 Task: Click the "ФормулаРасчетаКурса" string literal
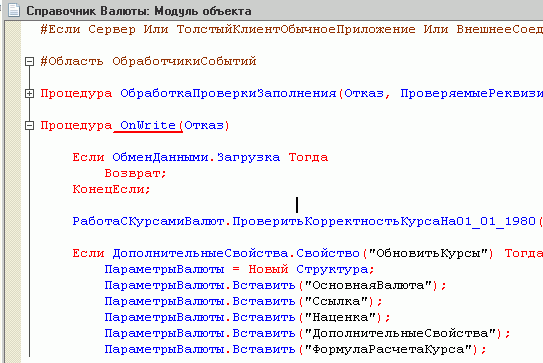[388, 349]
